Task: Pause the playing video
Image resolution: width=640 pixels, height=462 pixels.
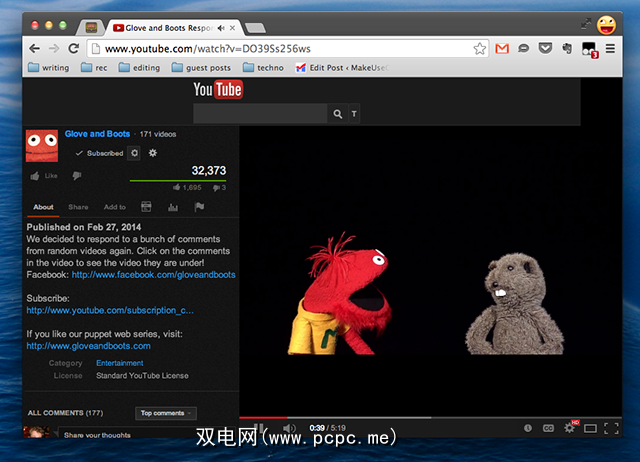Action: (259, 428)
